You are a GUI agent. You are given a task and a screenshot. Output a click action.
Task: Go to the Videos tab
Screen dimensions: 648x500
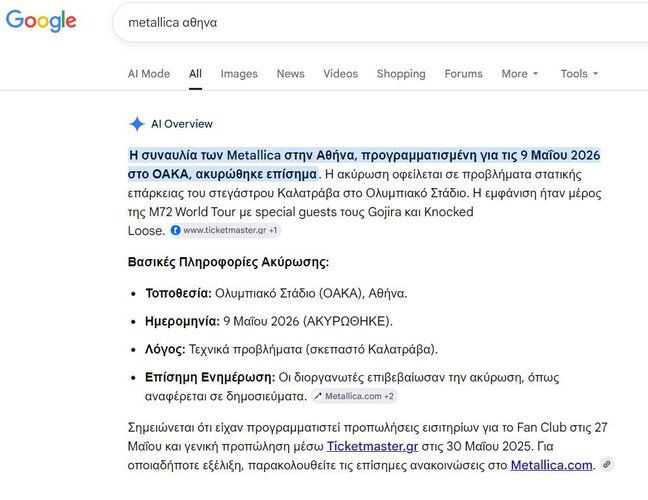point(340,74)
